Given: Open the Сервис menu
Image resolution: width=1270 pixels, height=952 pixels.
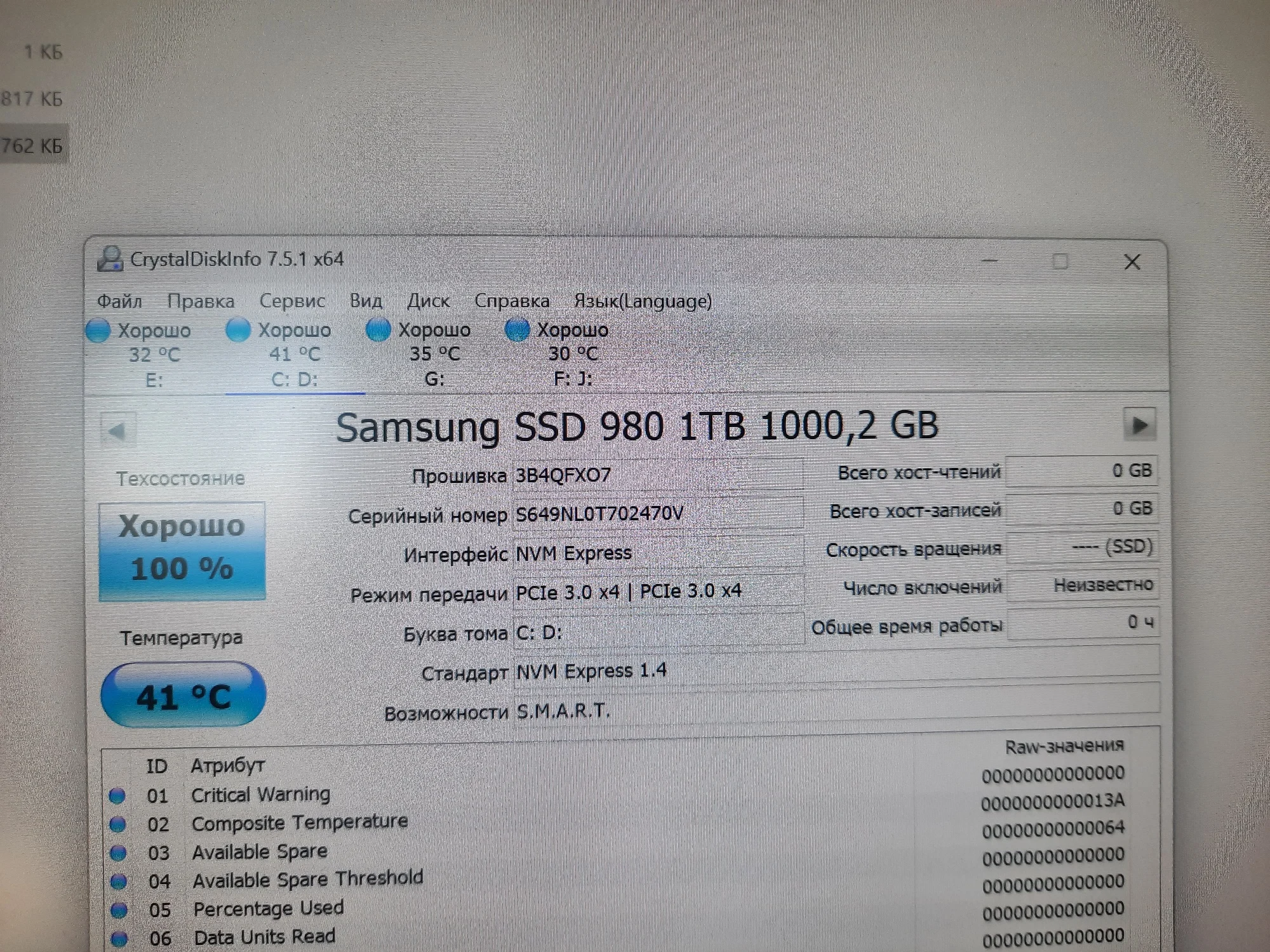Looking at the screenshot, I should 292,301.
